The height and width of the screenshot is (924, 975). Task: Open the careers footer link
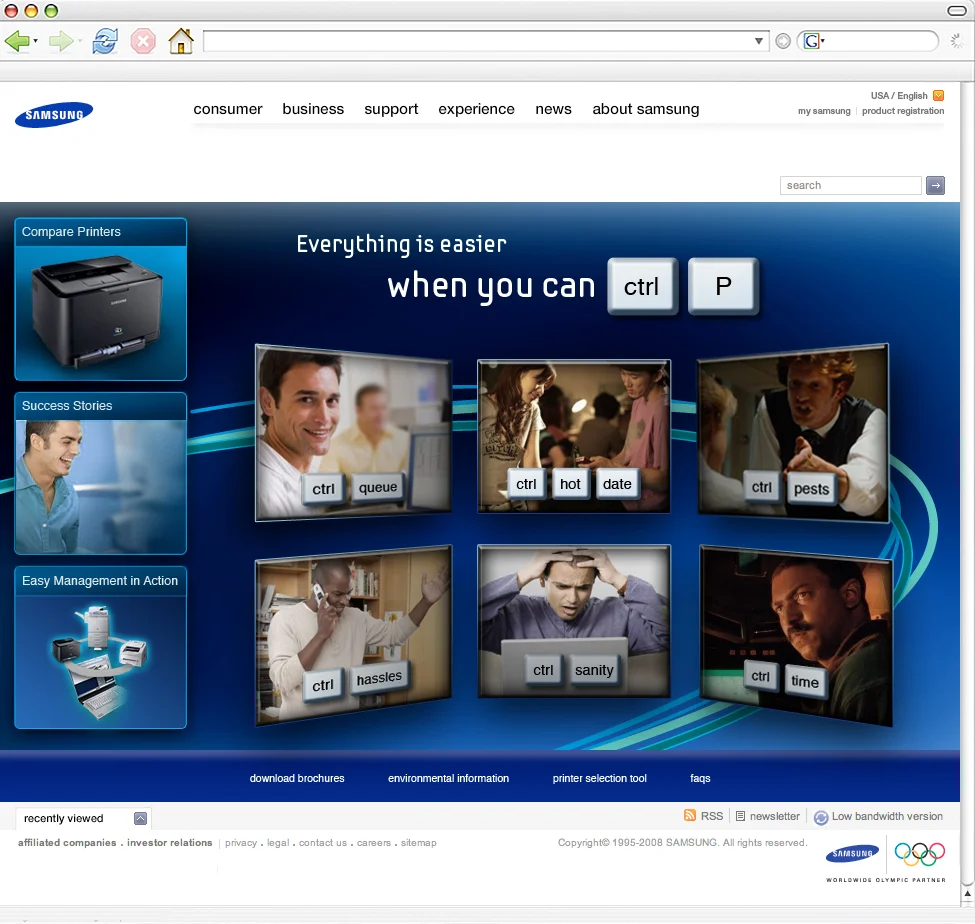pos(374,843)
